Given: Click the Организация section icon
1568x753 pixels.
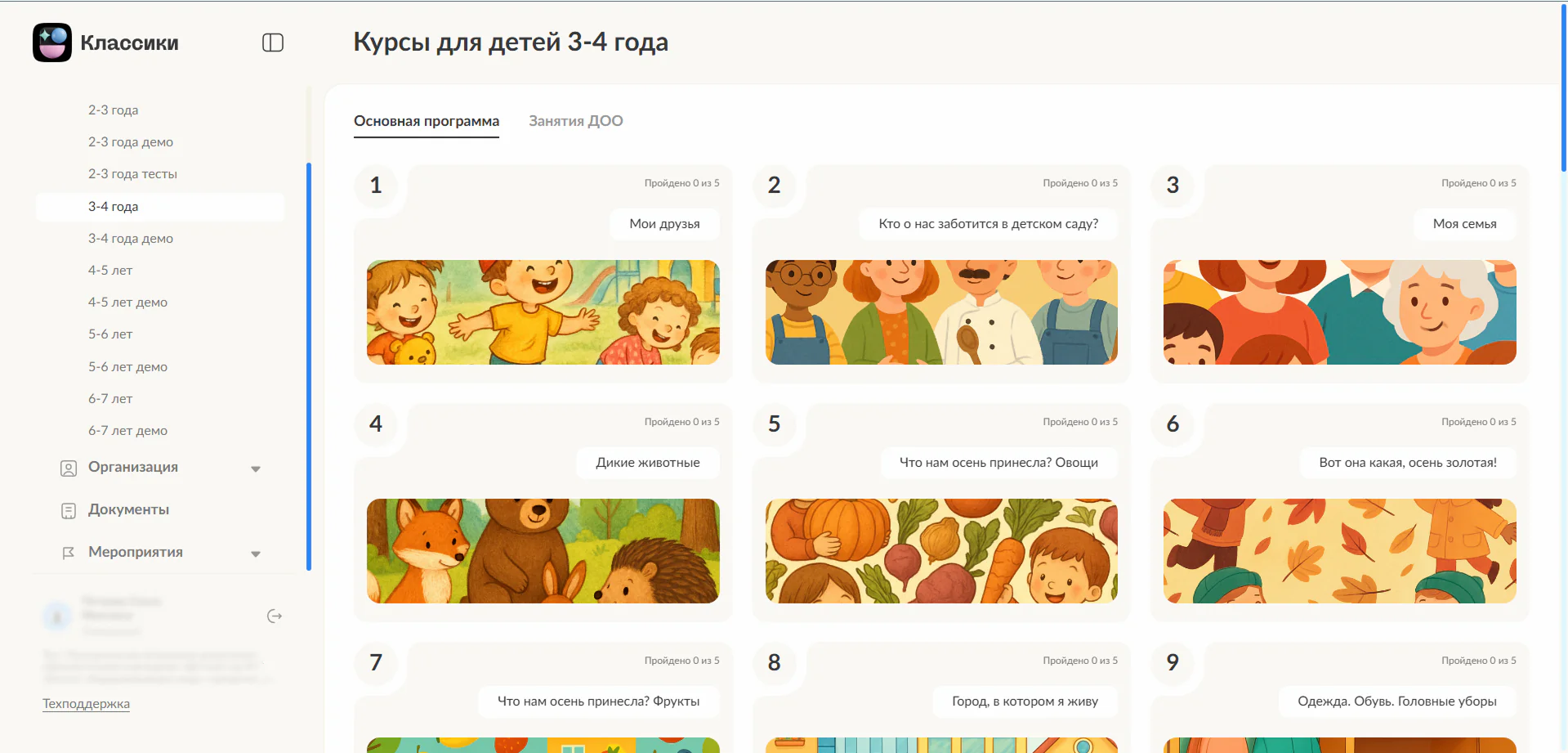Looking at the screenshot, I should click(69, 468).
